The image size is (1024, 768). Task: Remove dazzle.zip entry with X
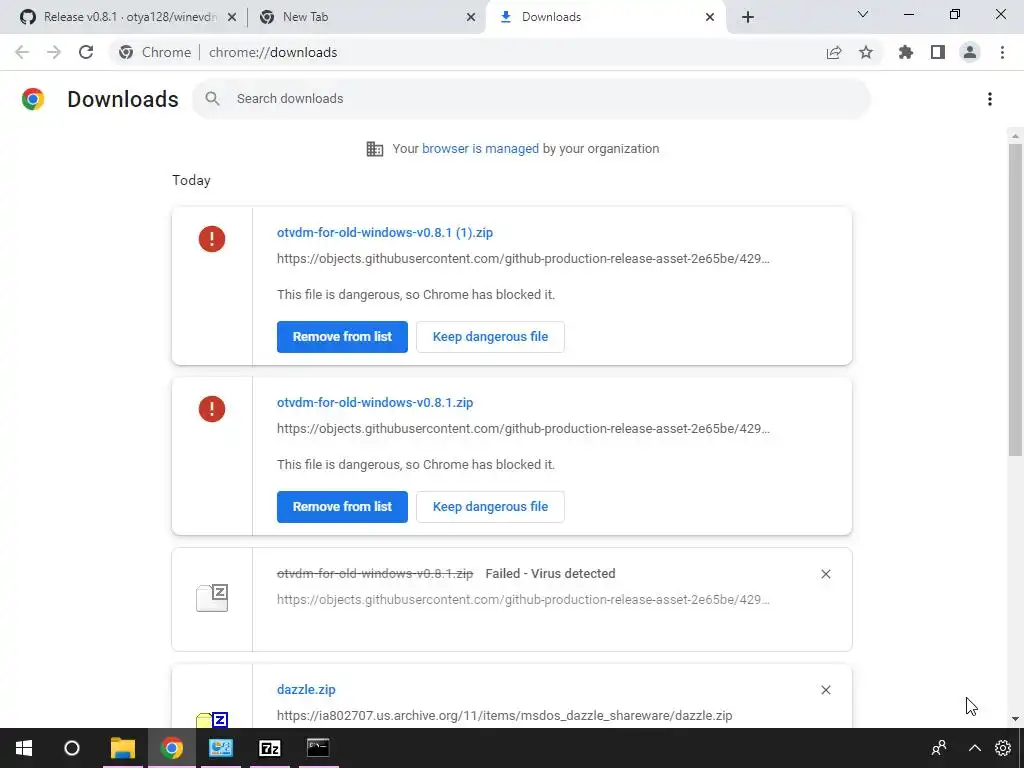826,690
